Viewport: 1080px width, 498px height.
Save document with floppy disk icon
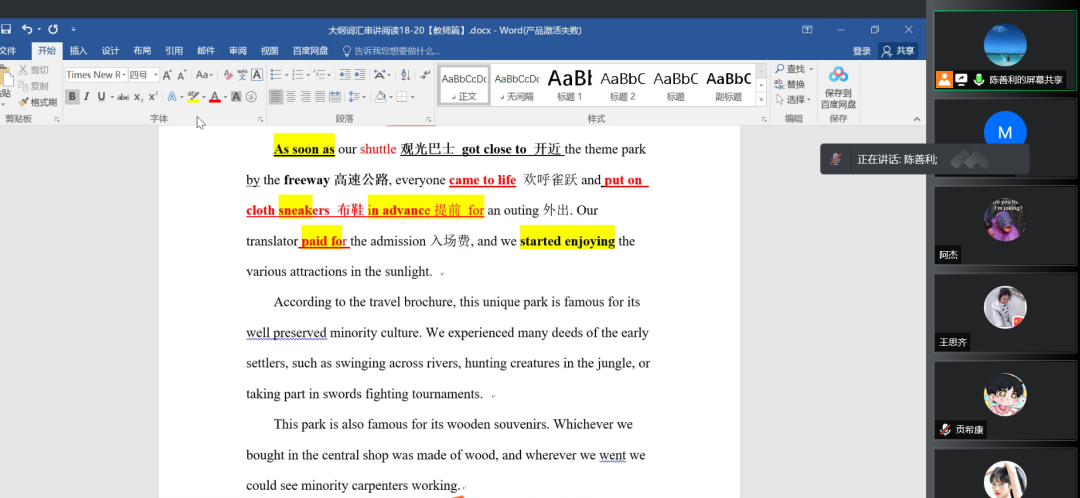pos(6,29)
